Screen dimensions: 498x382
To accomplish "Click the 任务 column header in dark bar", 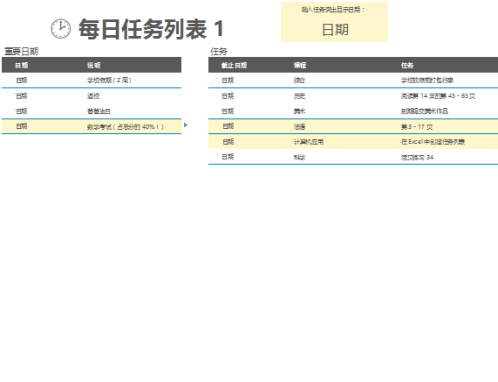I will [x=407, y=65].
